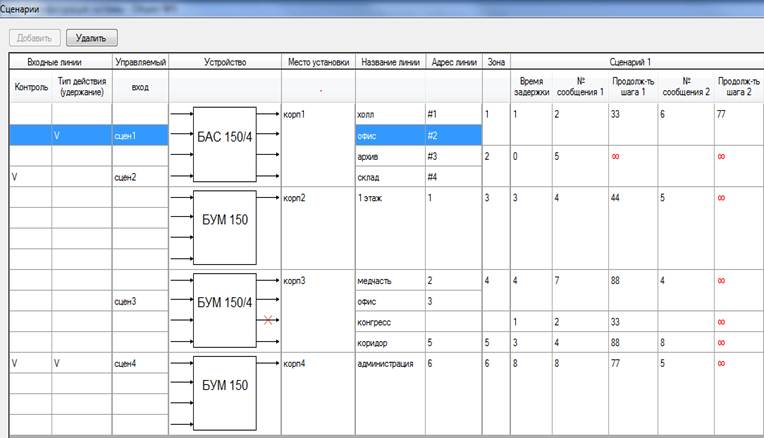Image resolution: width=764 pixels, height=438 pixels.
Task: Click the Удалить button
Action: pos(92,38)
